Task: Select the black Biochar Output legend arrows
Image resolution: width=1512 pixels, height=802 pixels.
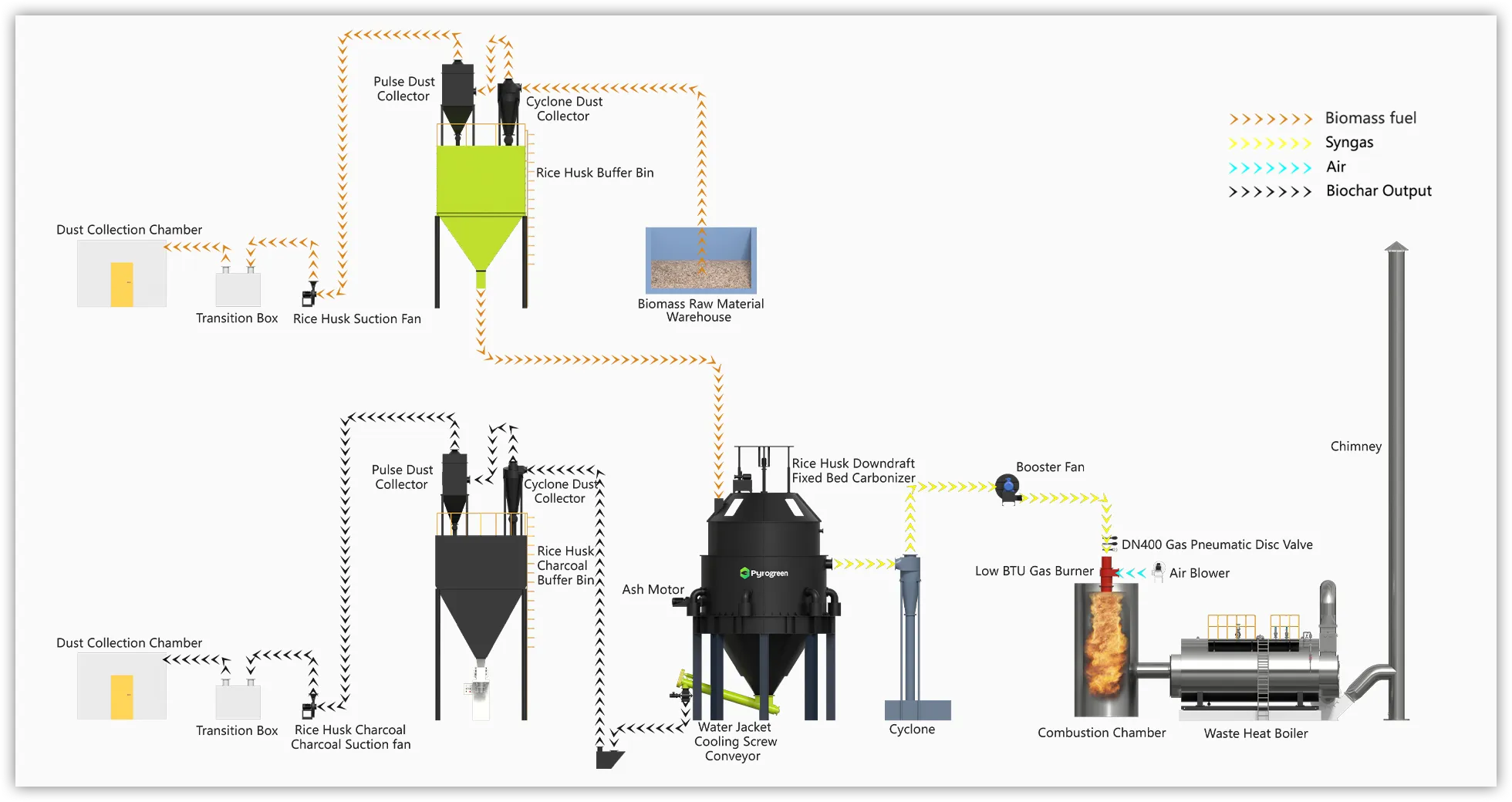Action: pyautogui.click(x=1270, y=192)
